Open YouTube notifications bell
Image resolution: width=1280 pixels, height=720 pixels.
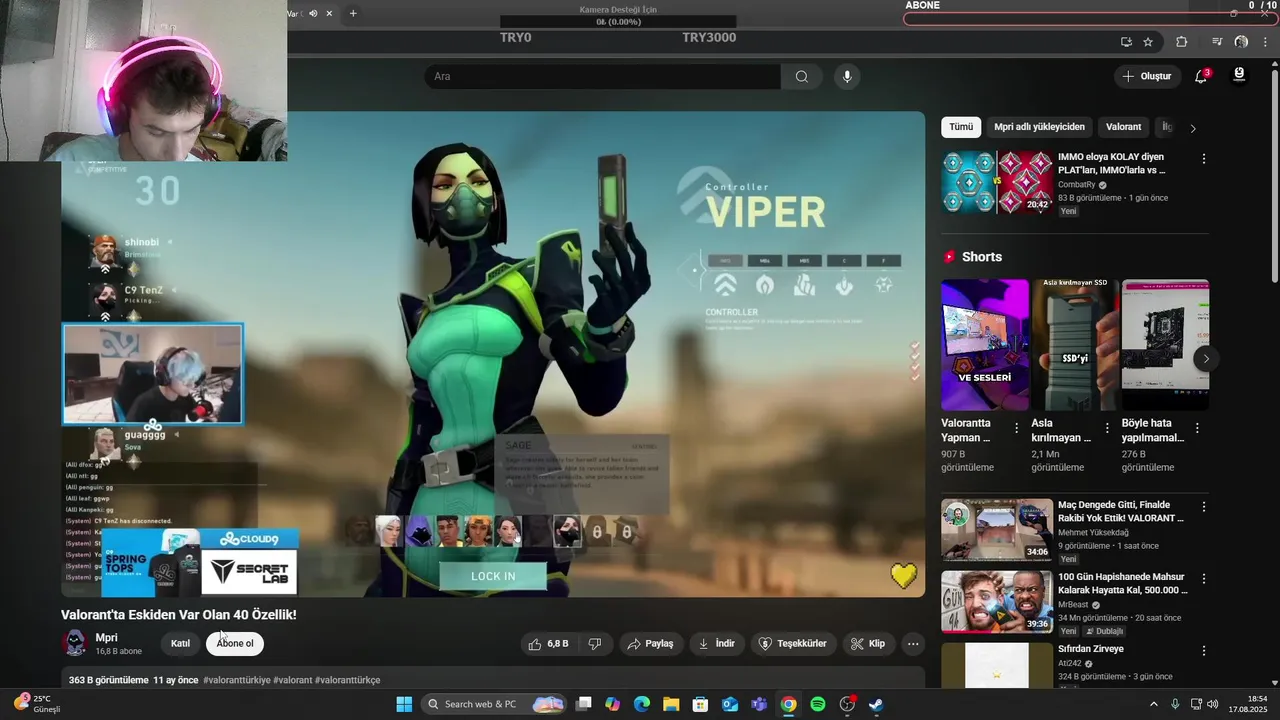(1201, 76)
